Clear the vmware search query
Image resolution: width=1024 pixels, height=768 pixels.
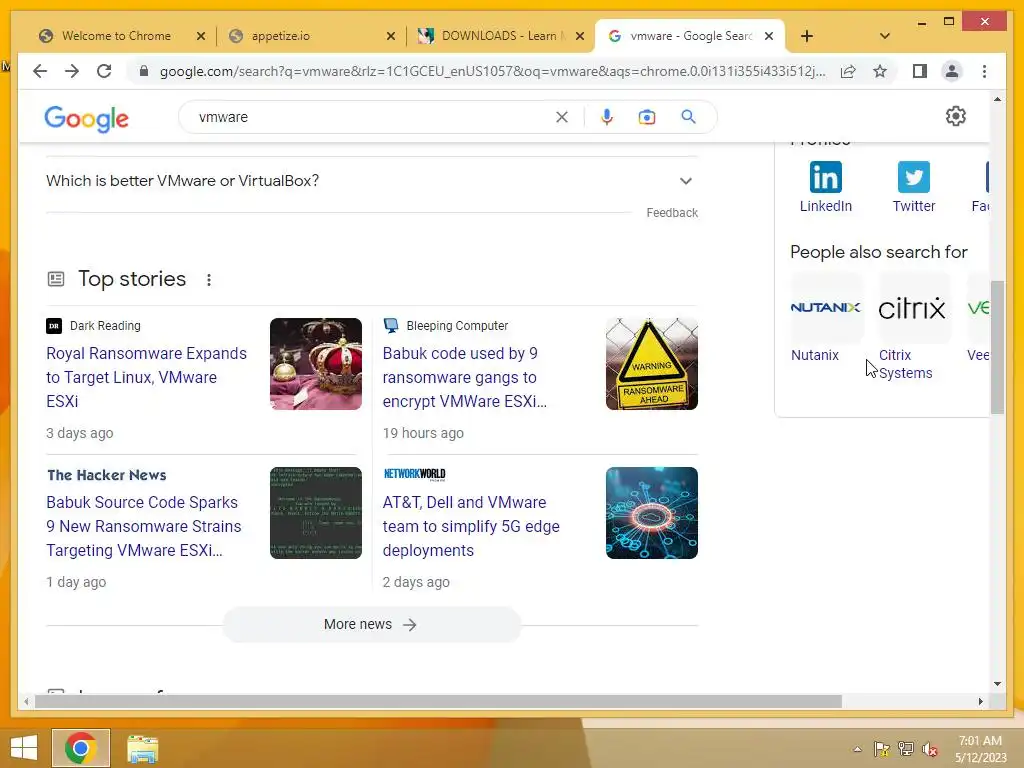[562, 117]
